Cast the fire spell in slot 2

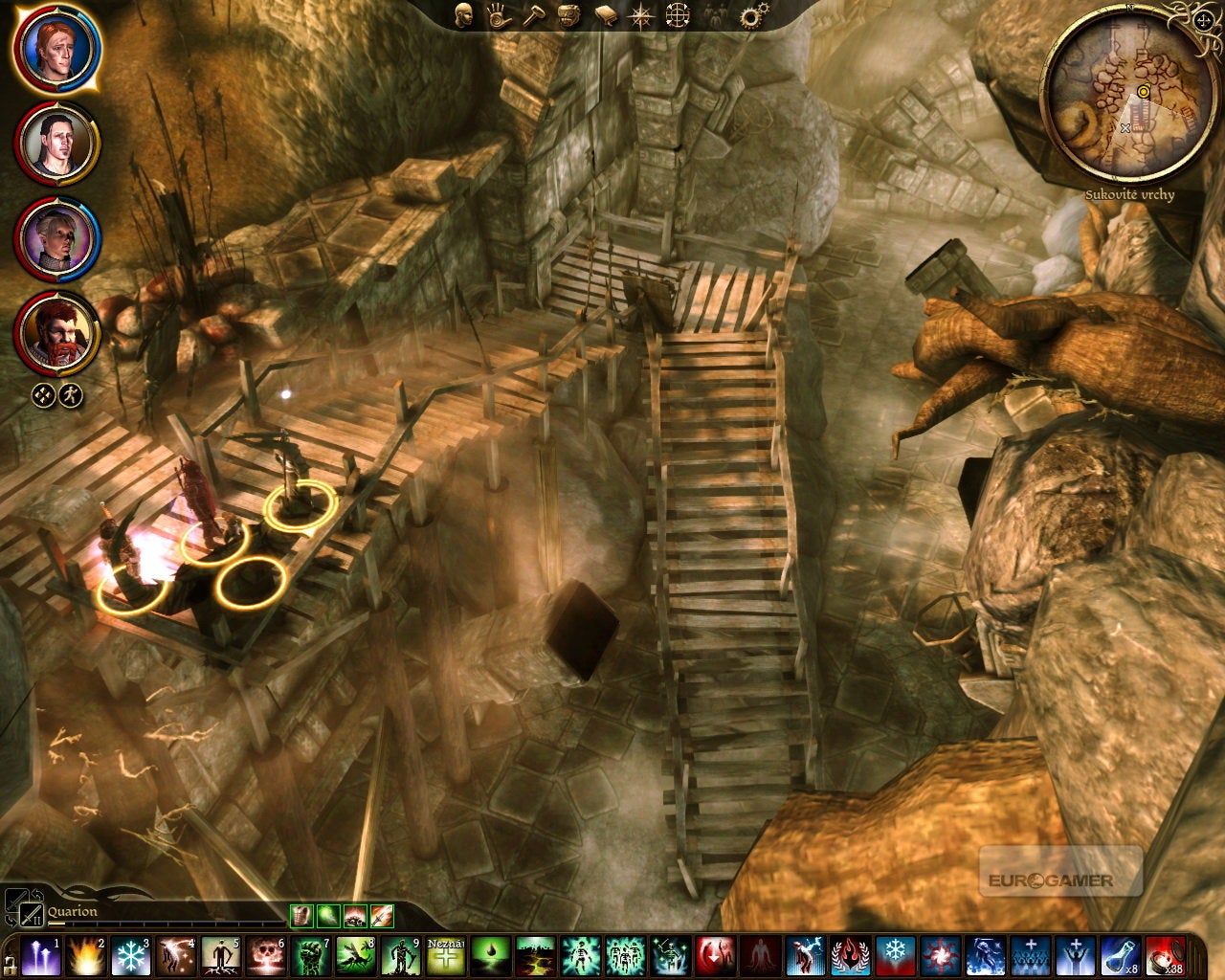point(85,956)
